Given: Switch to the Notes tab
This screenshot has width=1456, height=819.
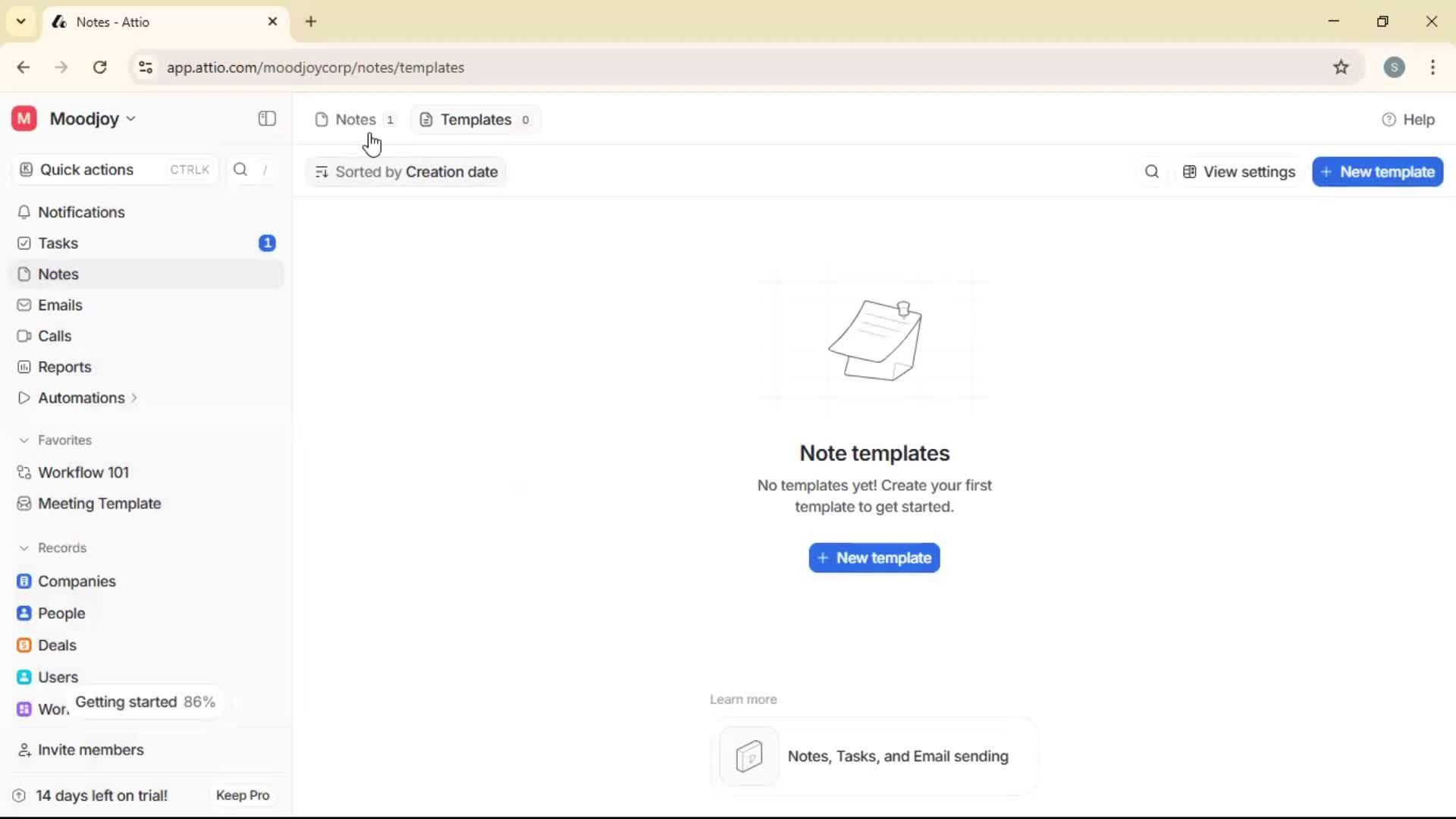Looking at the screenshot, I should tap(356, 119).
